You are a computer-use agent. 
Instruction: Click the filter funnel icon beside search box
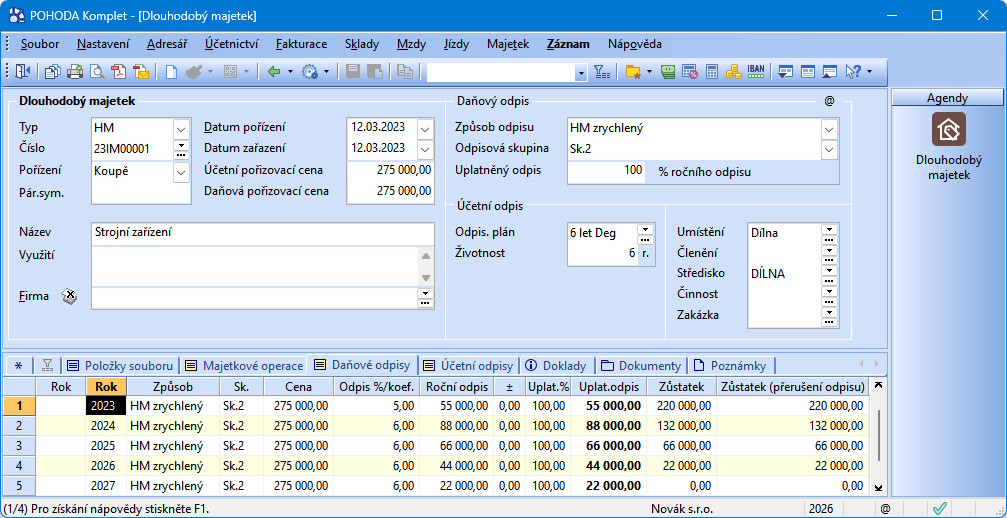click(x=601, y=72)
